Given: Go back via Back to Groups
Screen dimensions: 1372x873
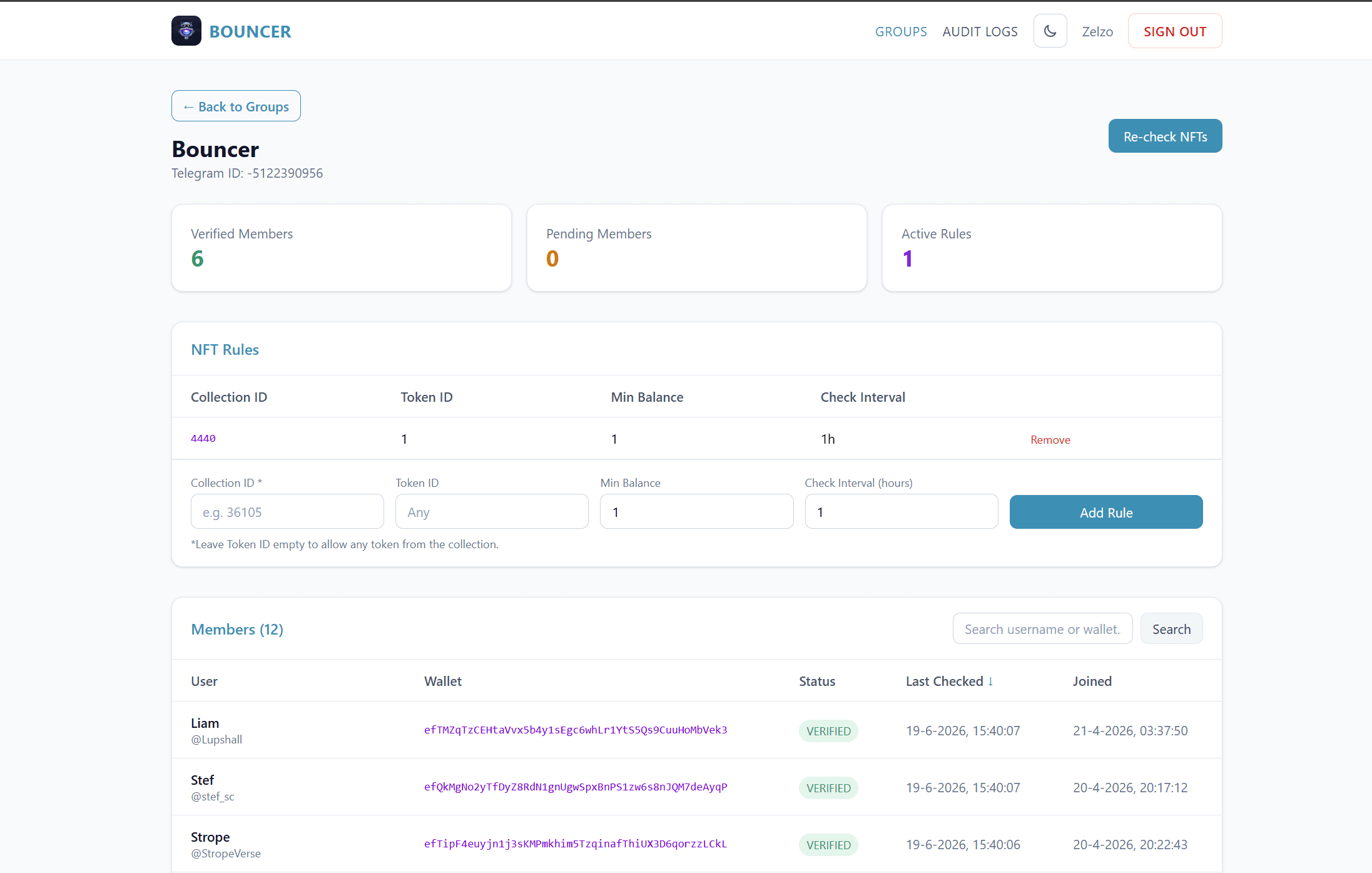Looking at the screenshot, I should [236, 106].
